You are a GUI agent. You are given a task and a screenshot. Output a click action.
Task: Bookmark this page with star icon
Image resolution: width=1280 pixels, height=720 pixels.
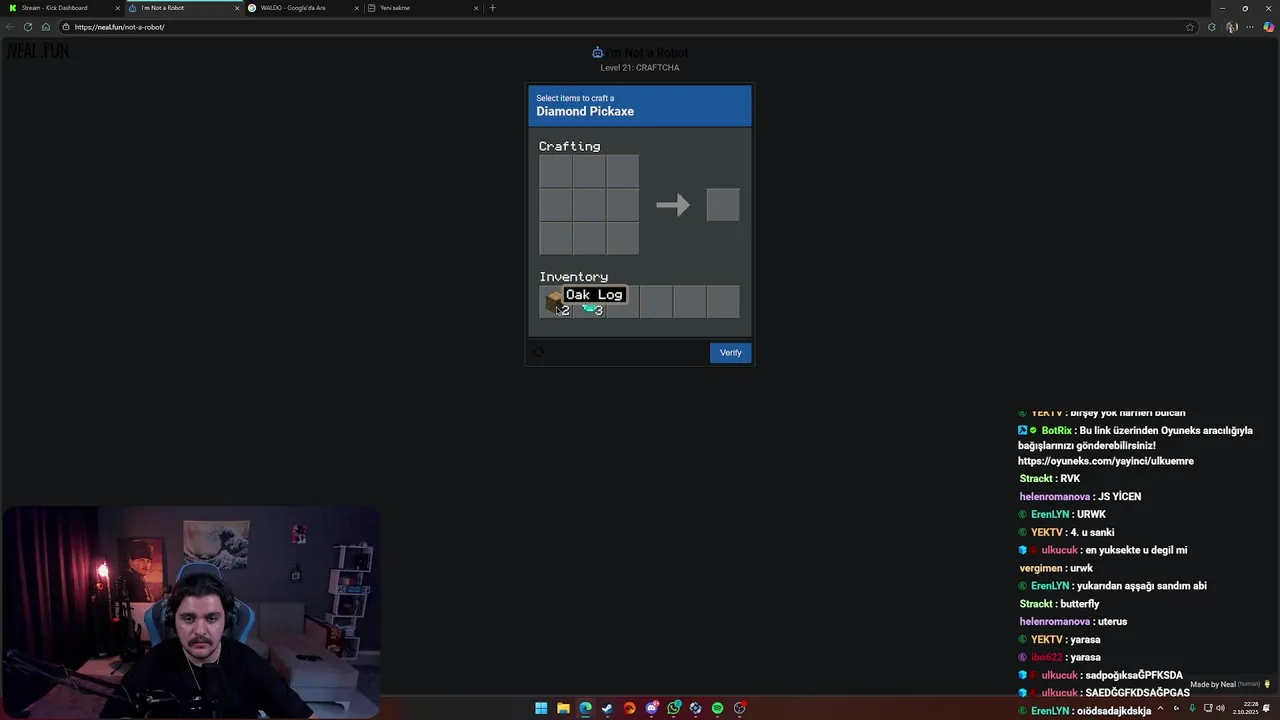coord(1190,27)
